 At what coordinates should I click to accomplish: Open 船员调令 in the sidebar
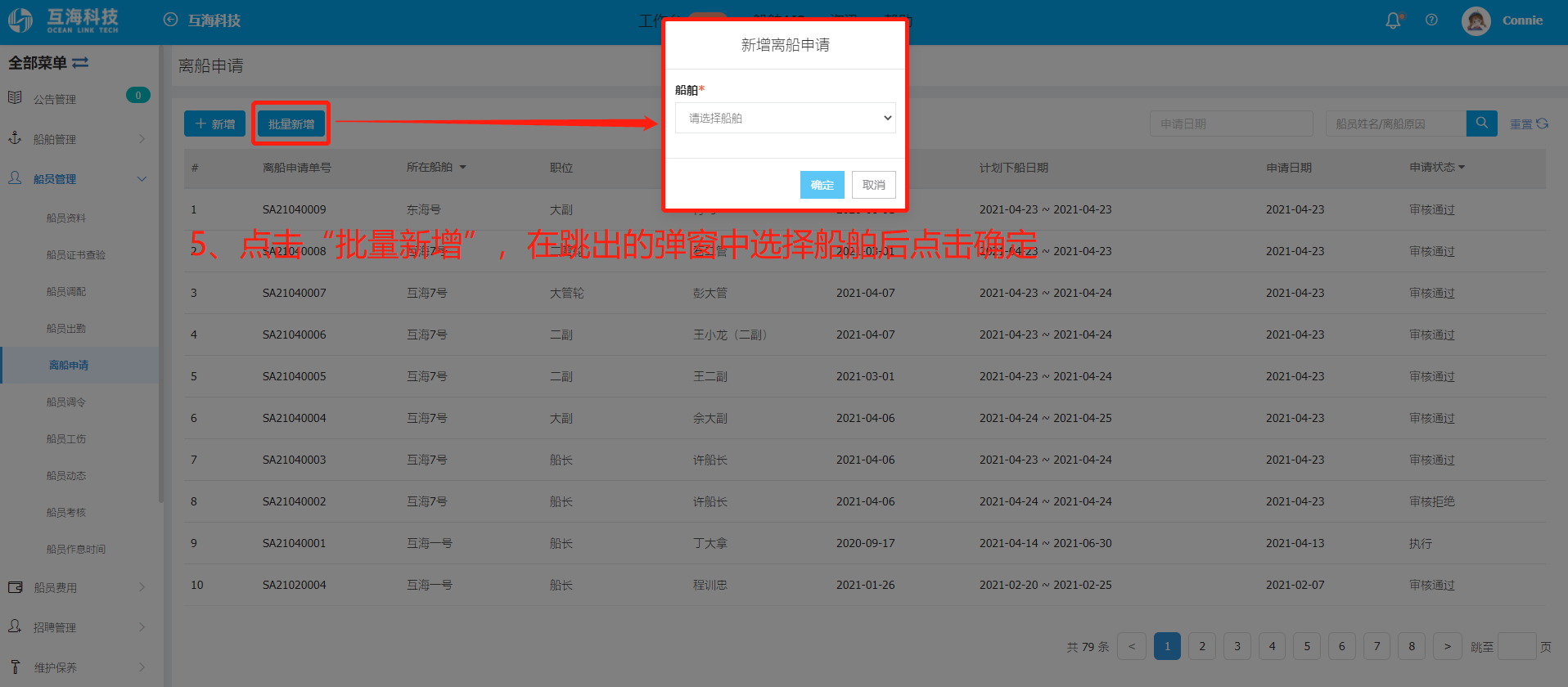tap(66, 402)
